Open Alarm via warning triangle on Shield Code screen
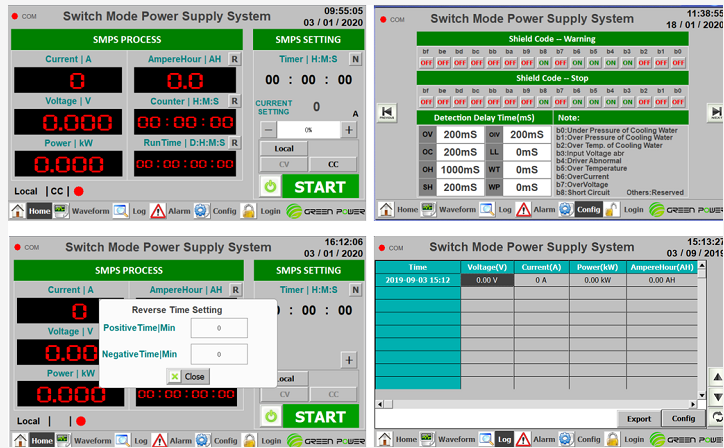The width and height of the screenshot is (724, 448). [523, 209]
